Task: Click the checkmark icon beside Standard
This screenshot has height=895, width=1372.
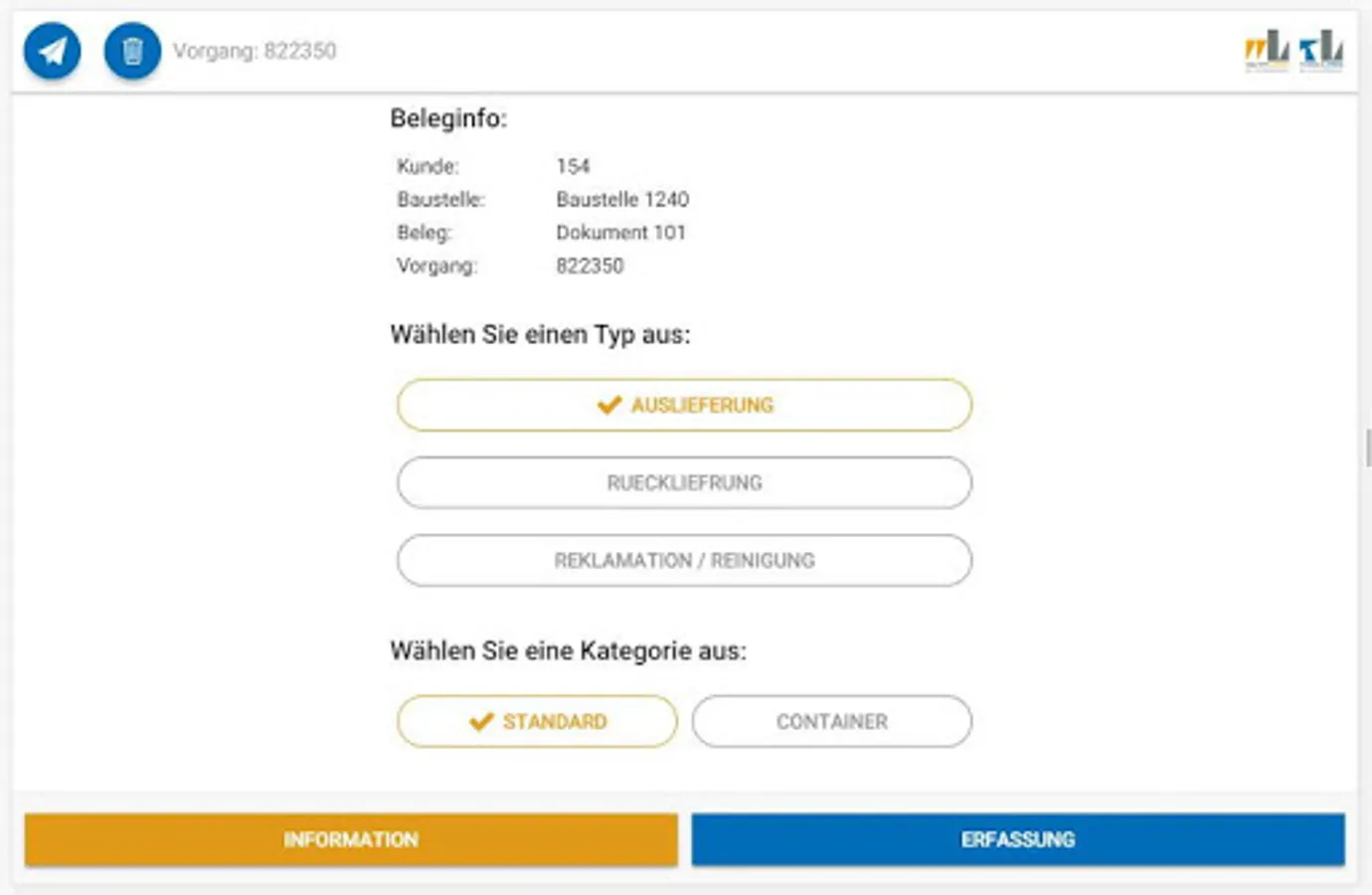Action: pyautogui.click(x=481, y=721)
